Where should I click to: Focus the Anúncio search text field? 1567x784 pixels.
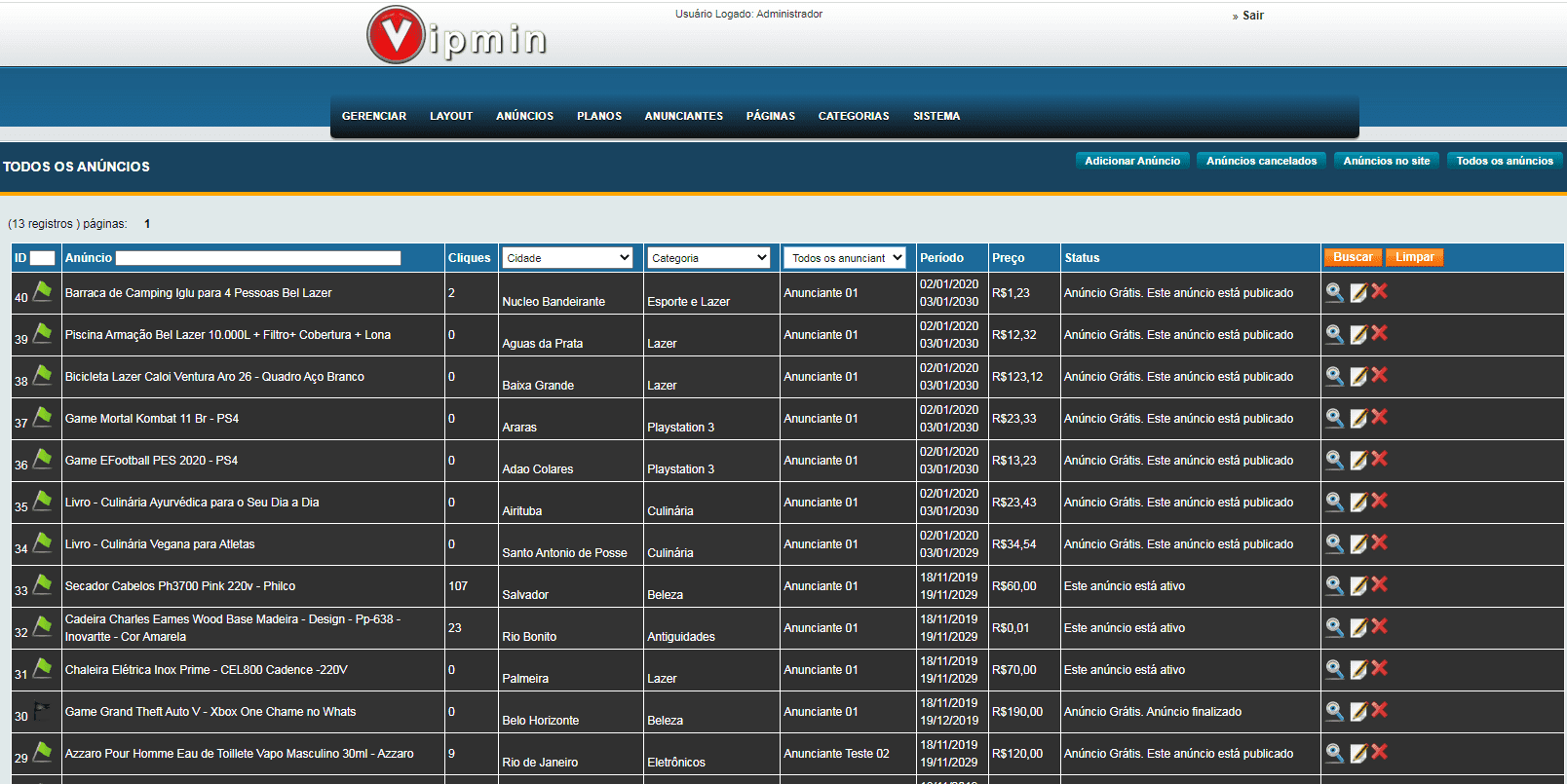pyautogui.click(x=258, y=258)
